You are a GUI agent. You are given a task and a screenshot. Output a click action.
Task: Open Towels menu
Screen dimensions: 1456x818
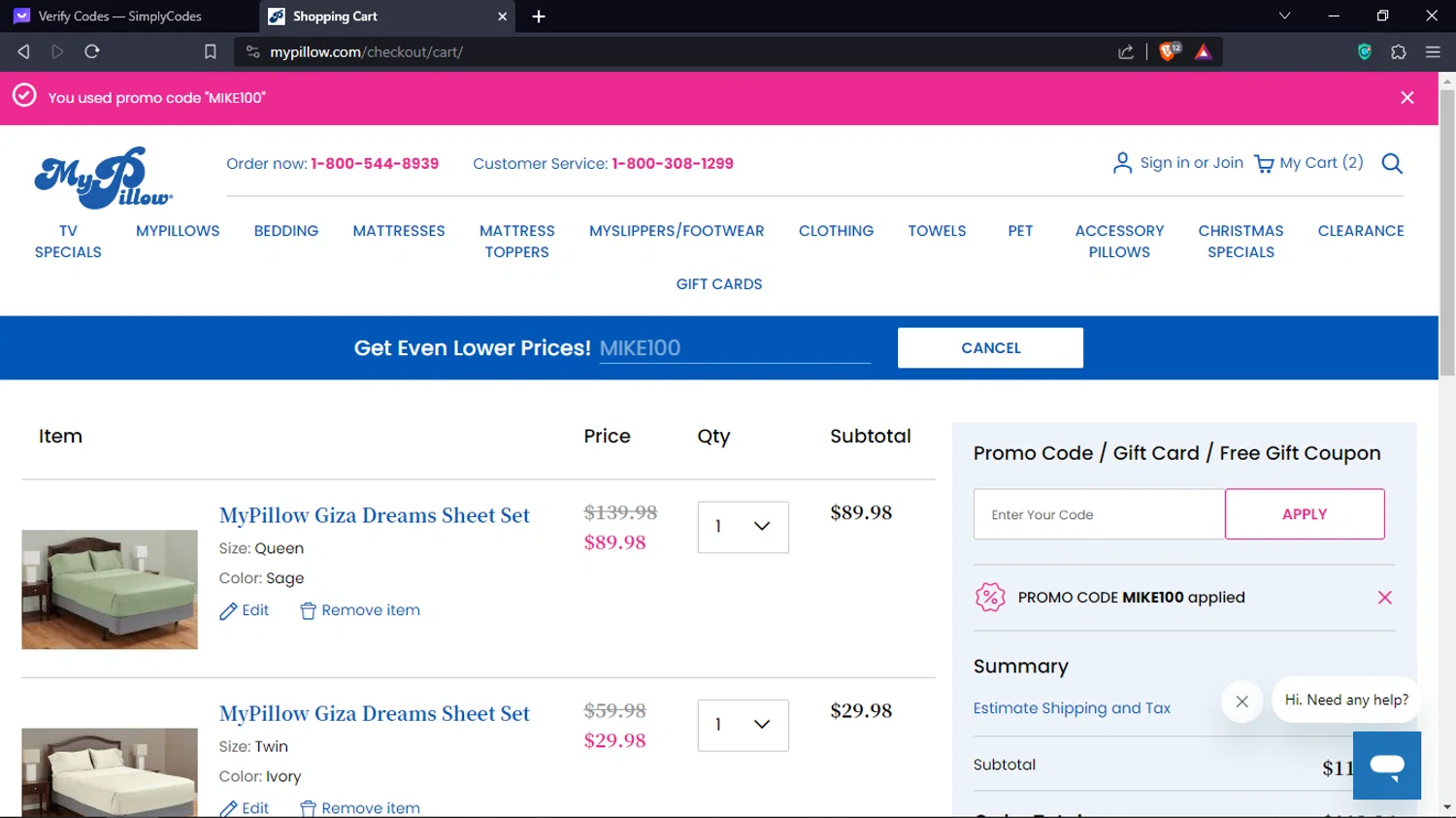(x=937, y=231)
